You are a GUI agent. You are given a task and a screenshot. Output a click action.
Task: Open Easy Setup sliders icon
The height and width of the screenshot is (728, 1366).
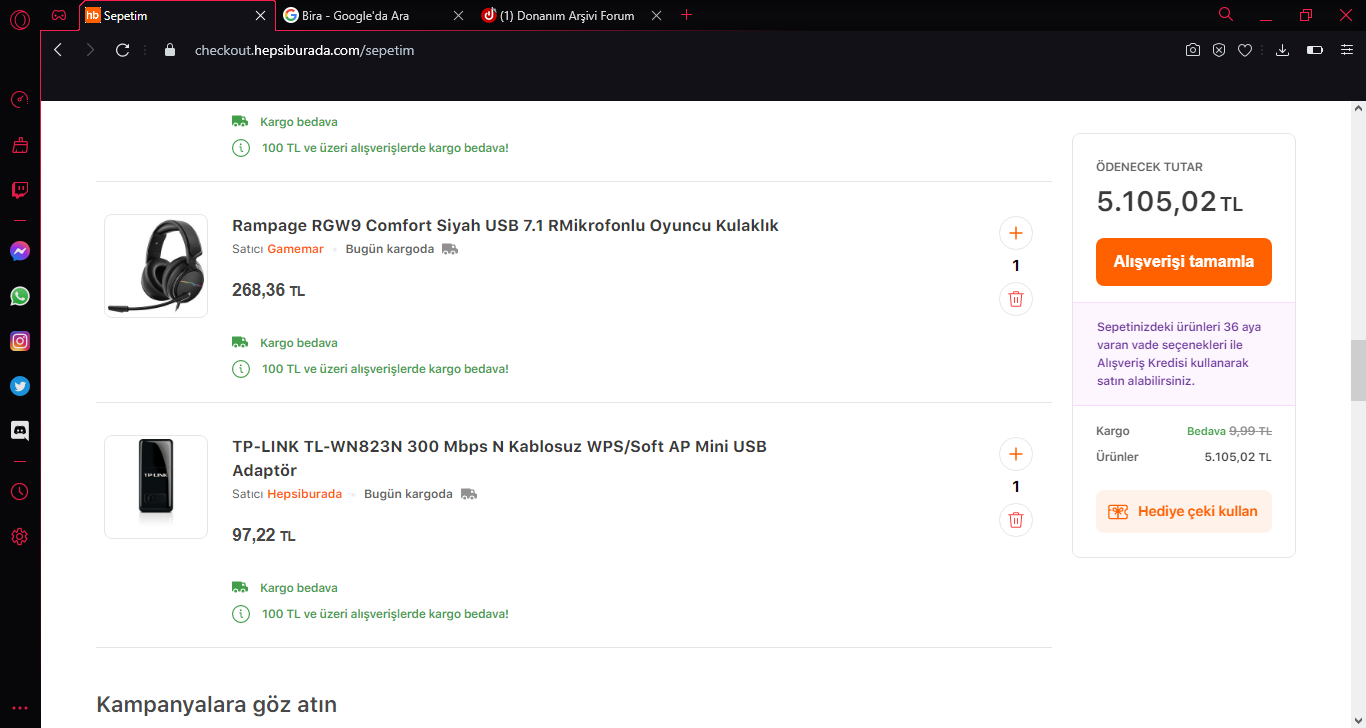(1347, 50)
